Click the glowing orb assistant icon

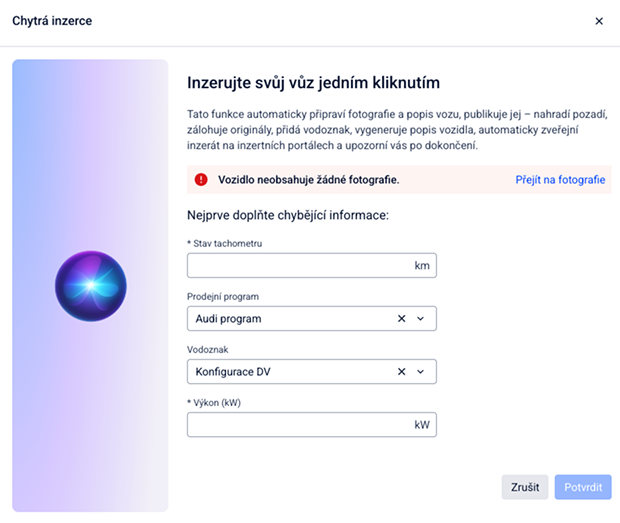pyautogui.click(x=91, y=286)
